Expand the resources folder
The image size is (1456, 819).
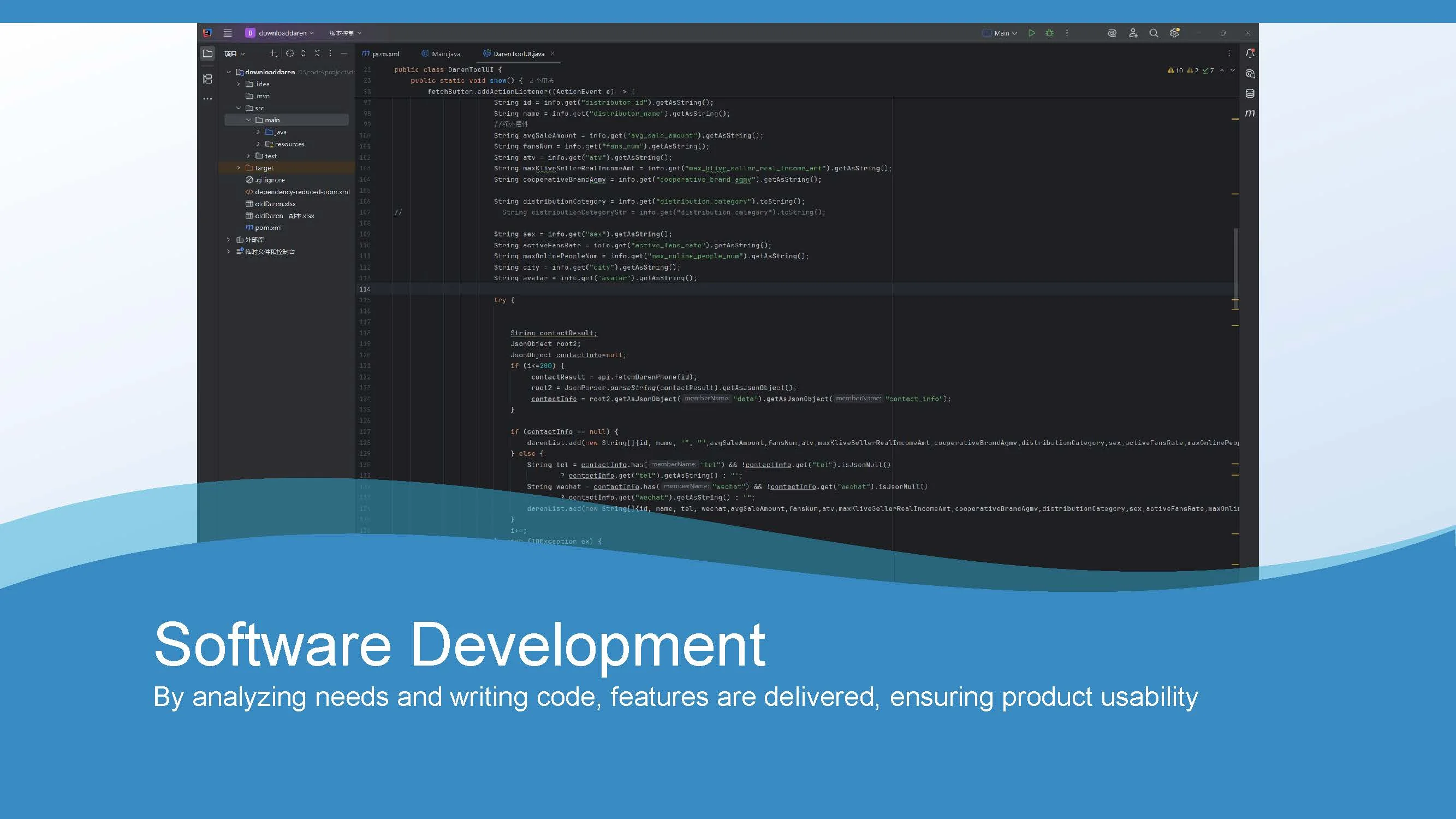(258, 144)
